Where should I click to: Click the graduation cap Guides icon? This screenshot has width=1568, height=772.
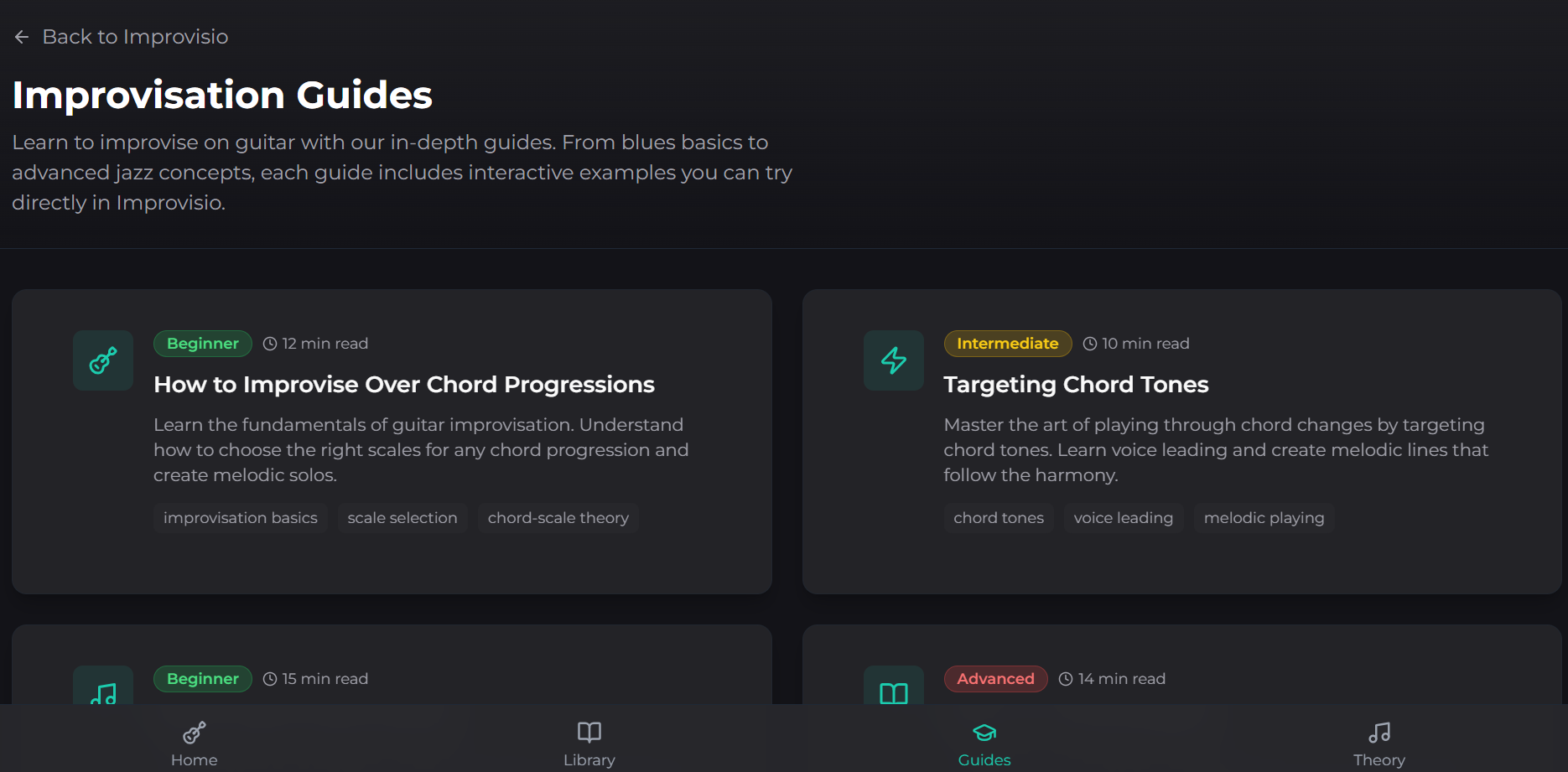click(983, 733)
